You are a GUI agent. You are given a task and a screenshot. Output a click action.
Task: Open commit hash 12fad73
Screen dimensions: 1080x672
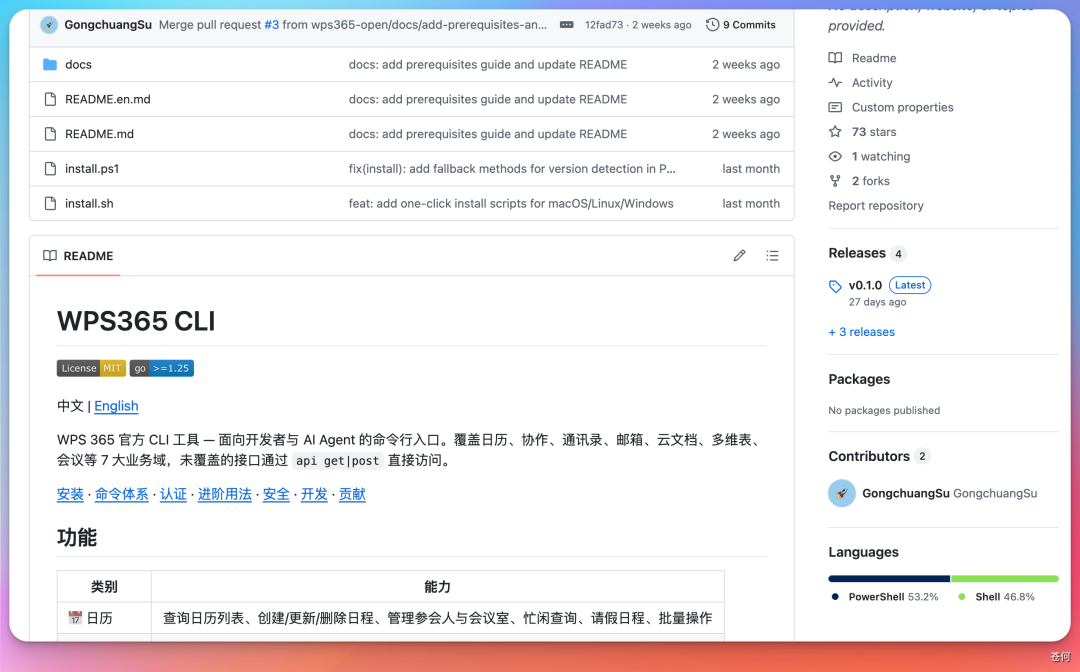point(604,25)
